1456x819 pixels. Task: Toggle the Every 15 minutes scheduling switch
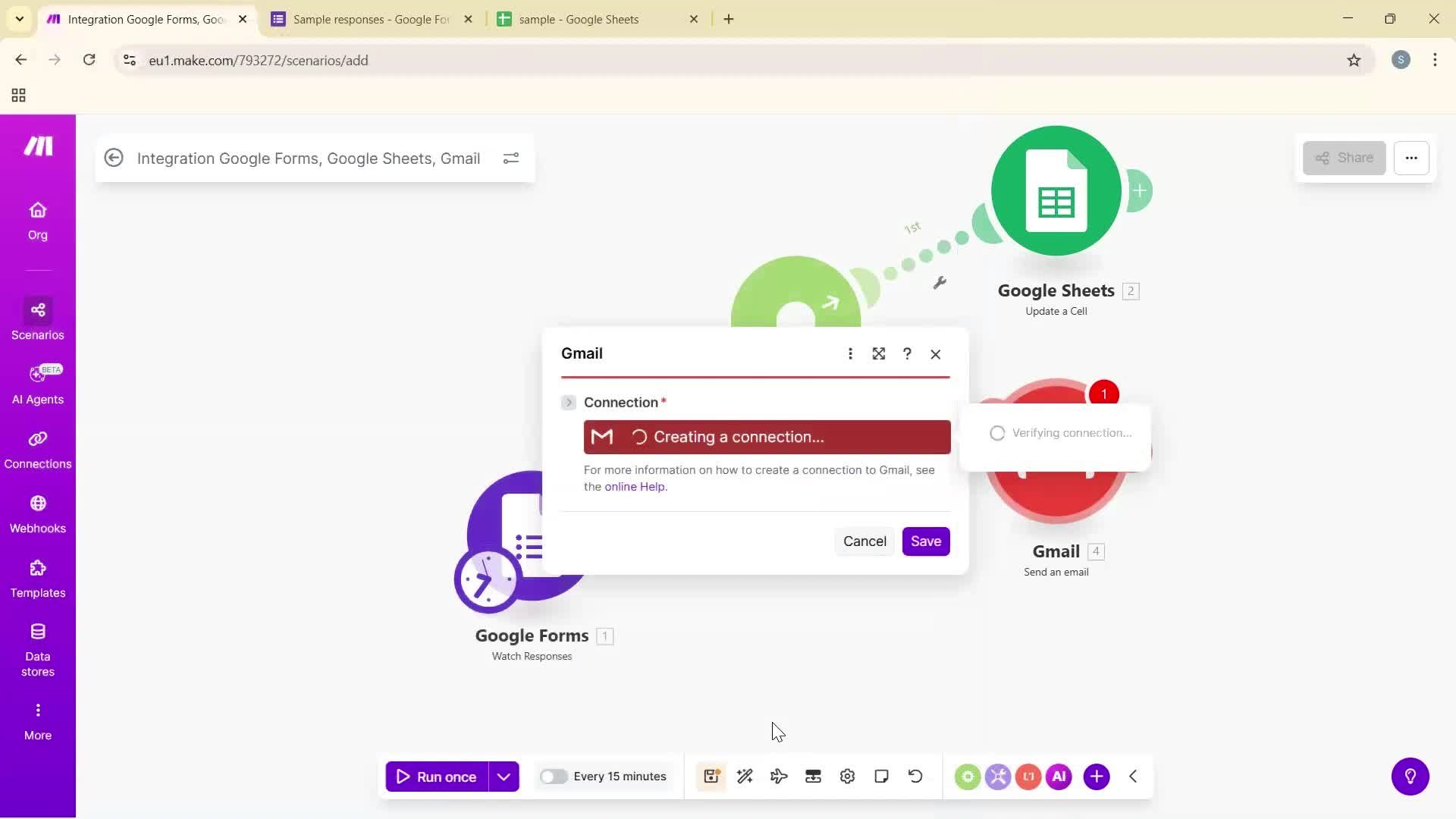[554, 776]
